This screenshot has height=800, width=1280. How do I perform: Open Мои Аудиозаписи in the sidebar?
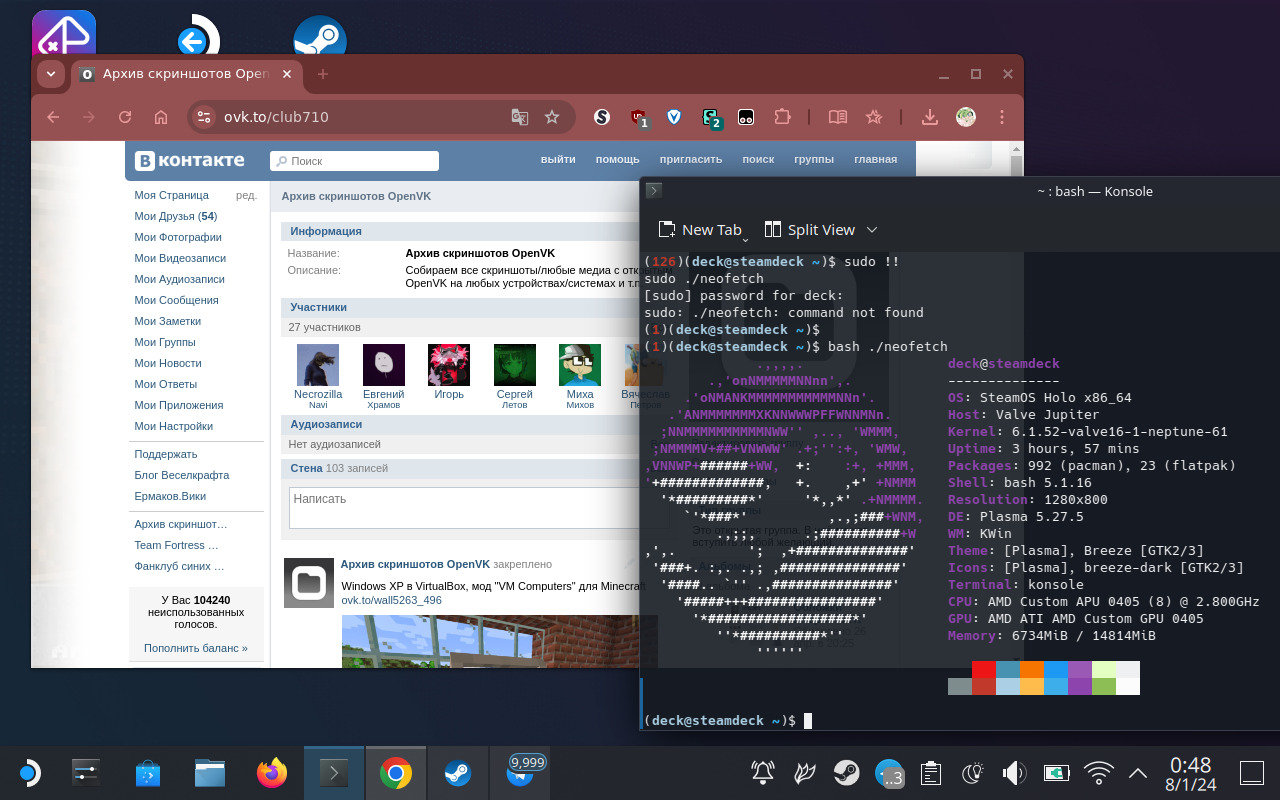click(180, 279)
